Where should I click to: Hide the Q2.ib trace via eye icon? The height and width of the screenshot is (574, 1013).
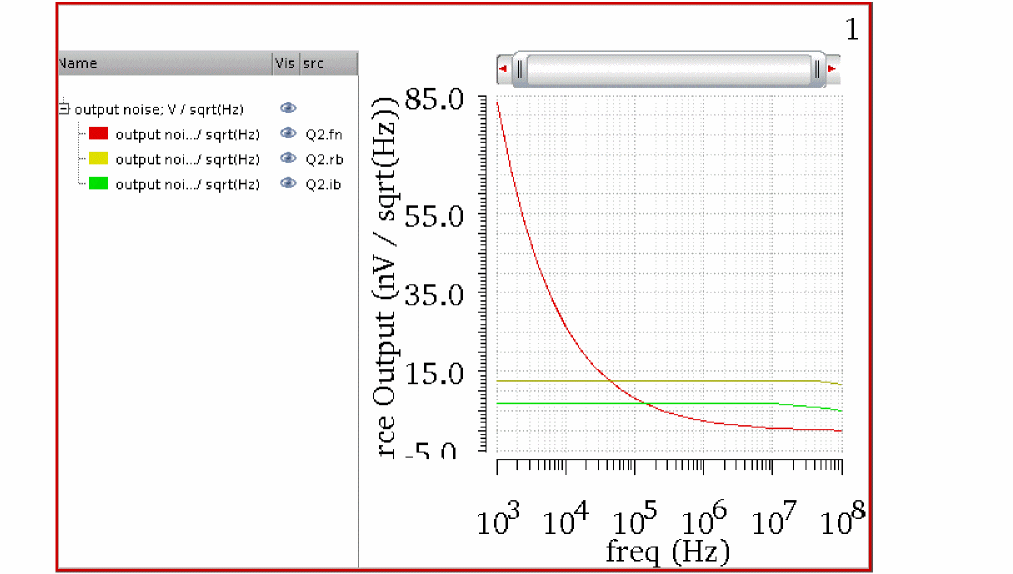(288, 184)
